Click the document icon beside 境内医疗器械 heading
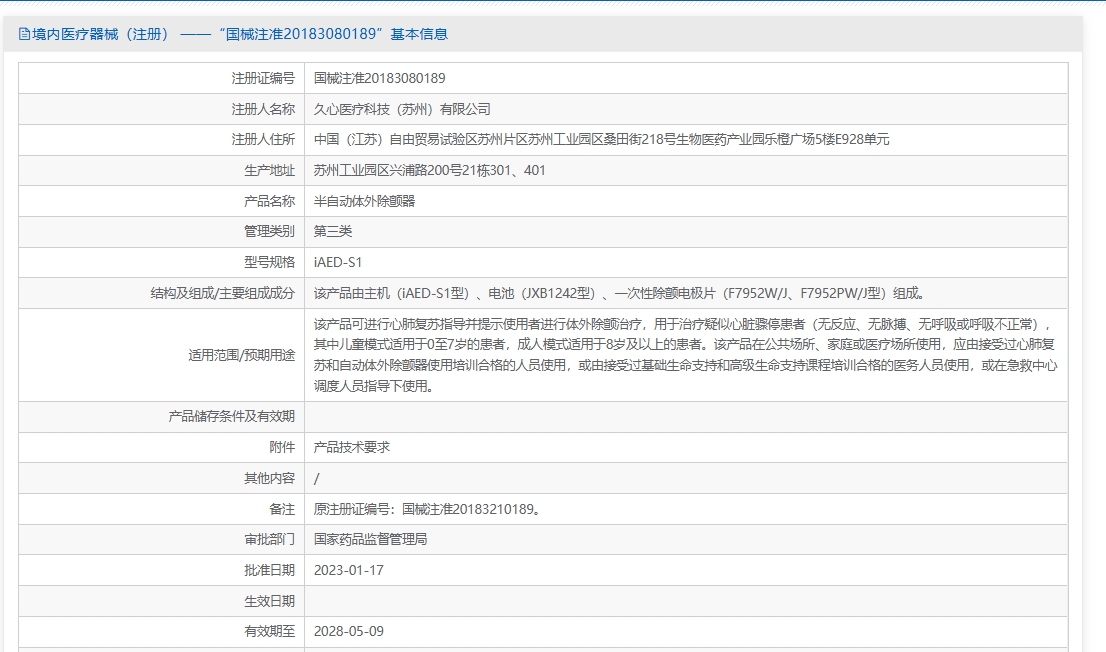This screenshot has height=652, width=1106. [24, 34]
